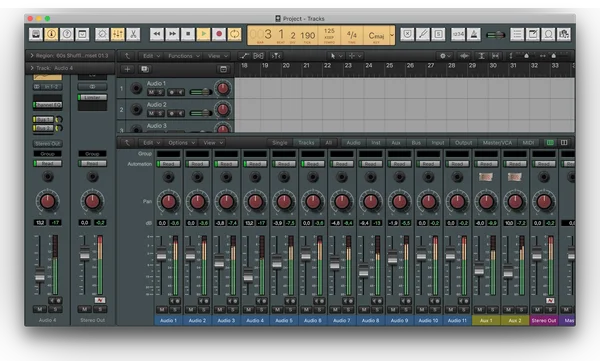This screenshot has width=600, height=361.
Task: Open Tracks area Functions menu
Action: click(184, 56)
